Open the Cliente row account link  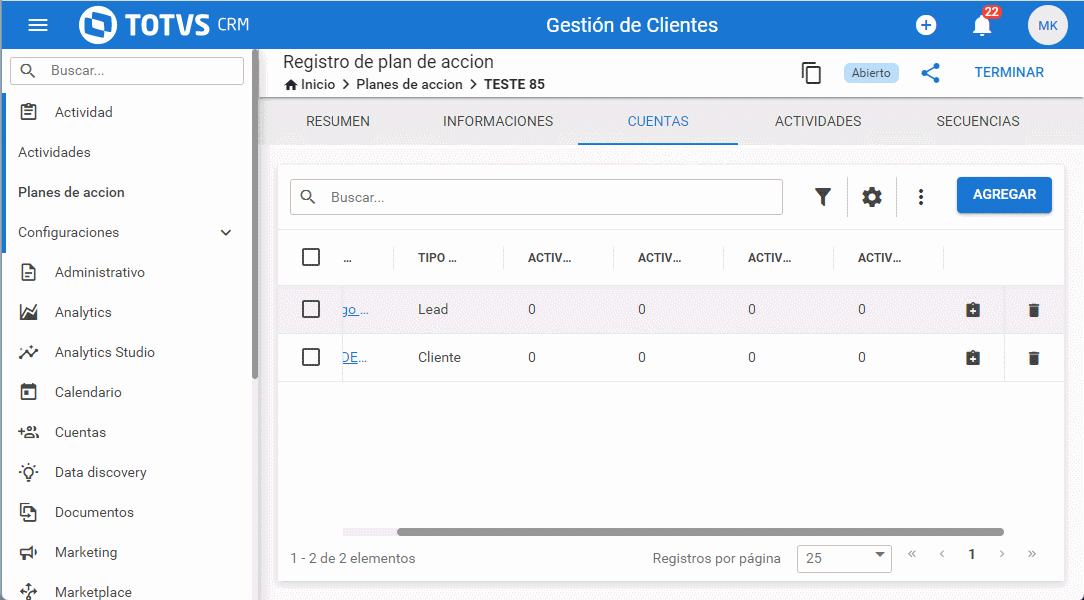click(x=355, y=357)
